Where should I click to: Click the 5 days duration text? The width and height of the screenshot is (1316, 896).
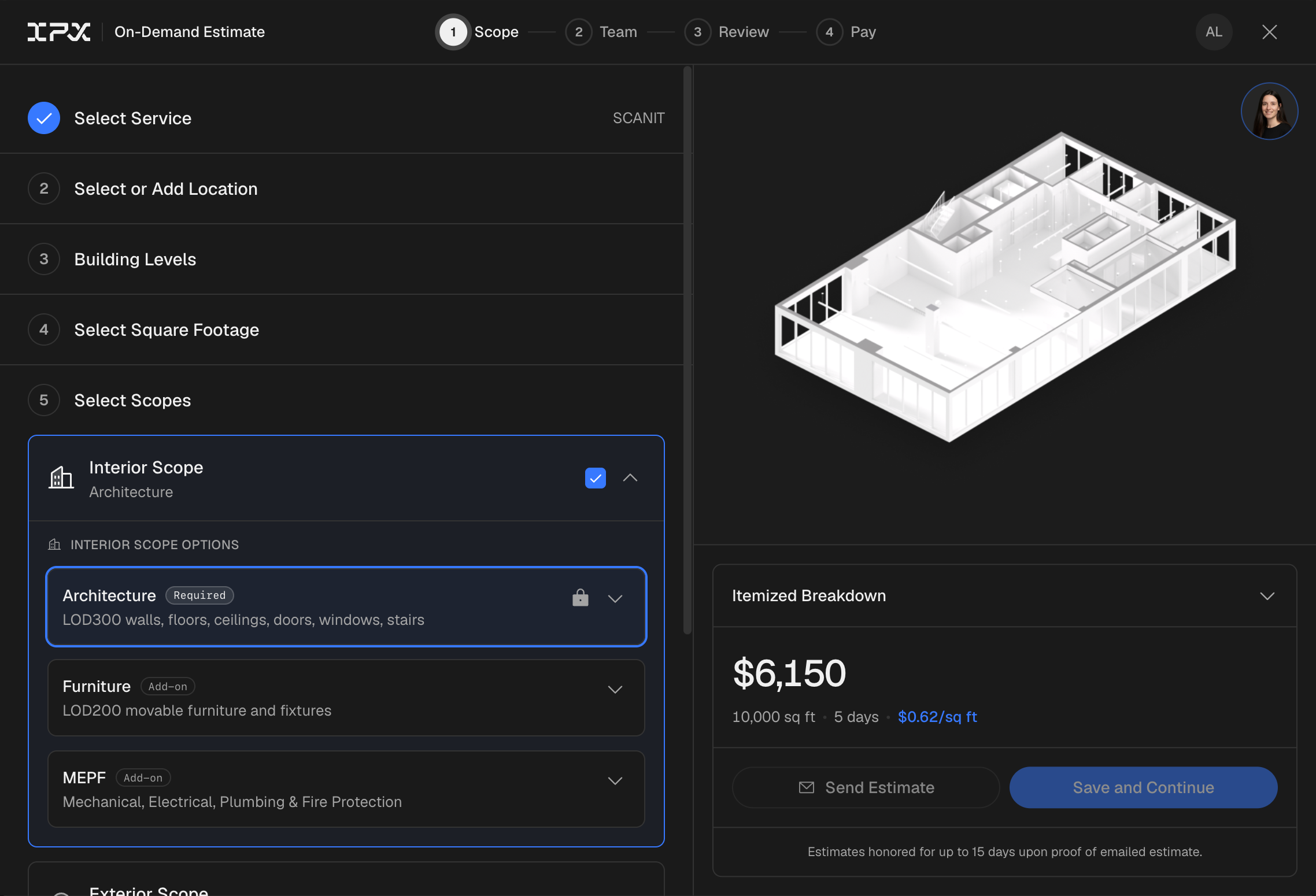856,717
